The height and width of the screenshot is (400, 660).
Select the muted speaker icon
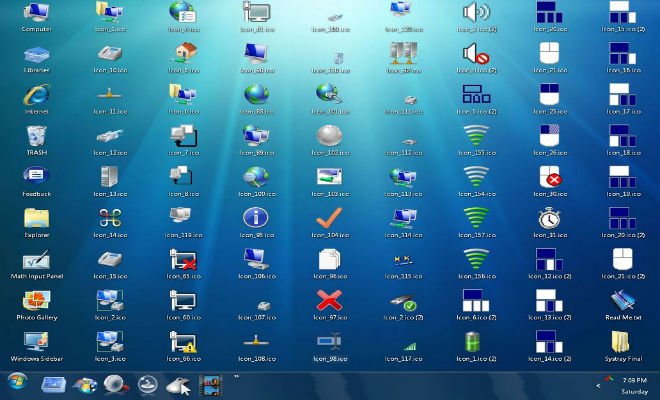click(476, 54)
